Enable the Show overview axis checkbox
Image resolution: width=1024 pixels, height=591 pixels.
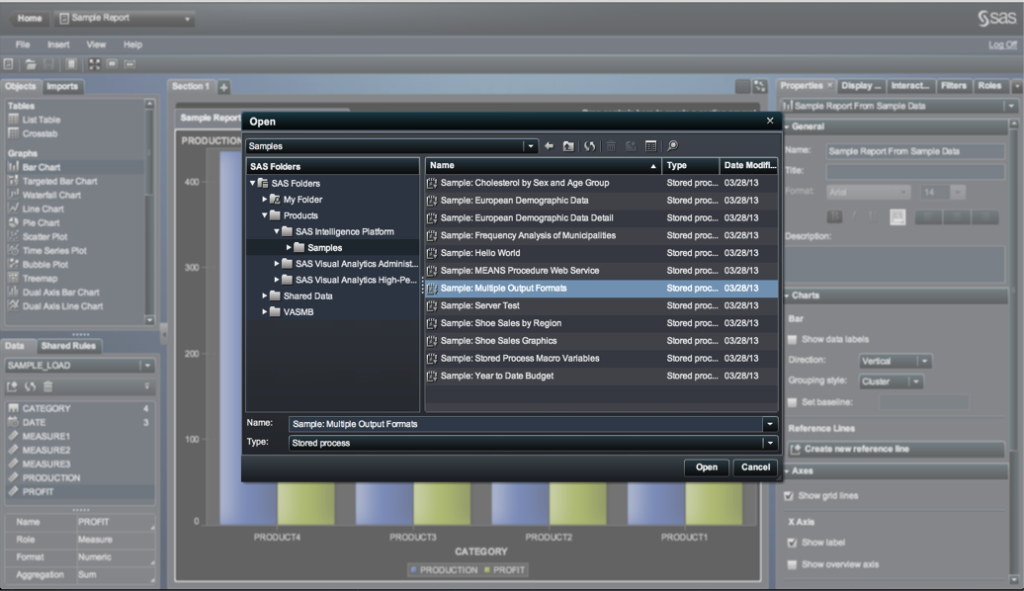[792, 564]
